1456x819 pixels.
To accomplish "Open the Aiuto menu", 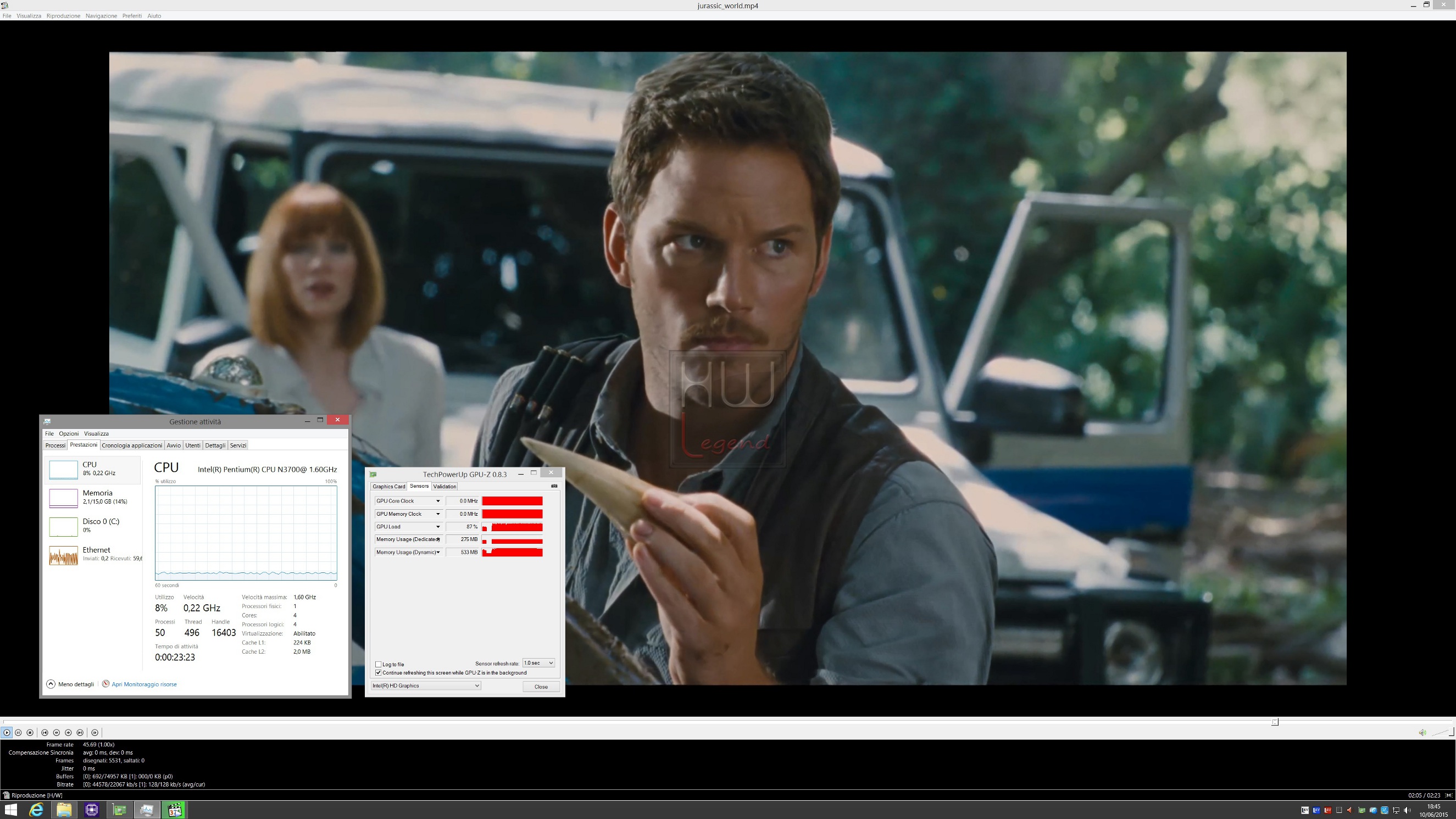I will (154, 16).
